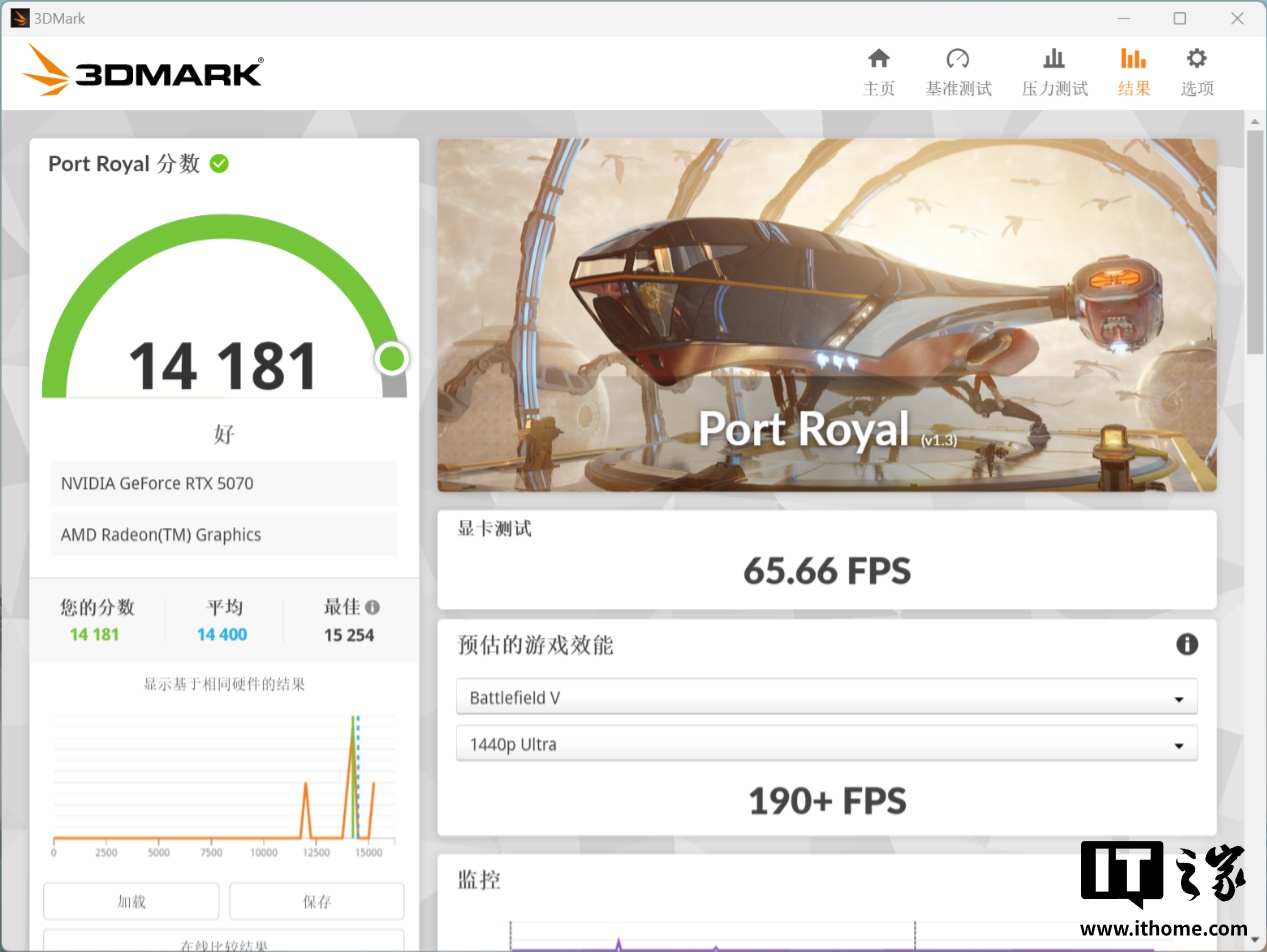Open Options via the gear icon
Screen dimensions: 1267x952
[x=1196, y=58]
